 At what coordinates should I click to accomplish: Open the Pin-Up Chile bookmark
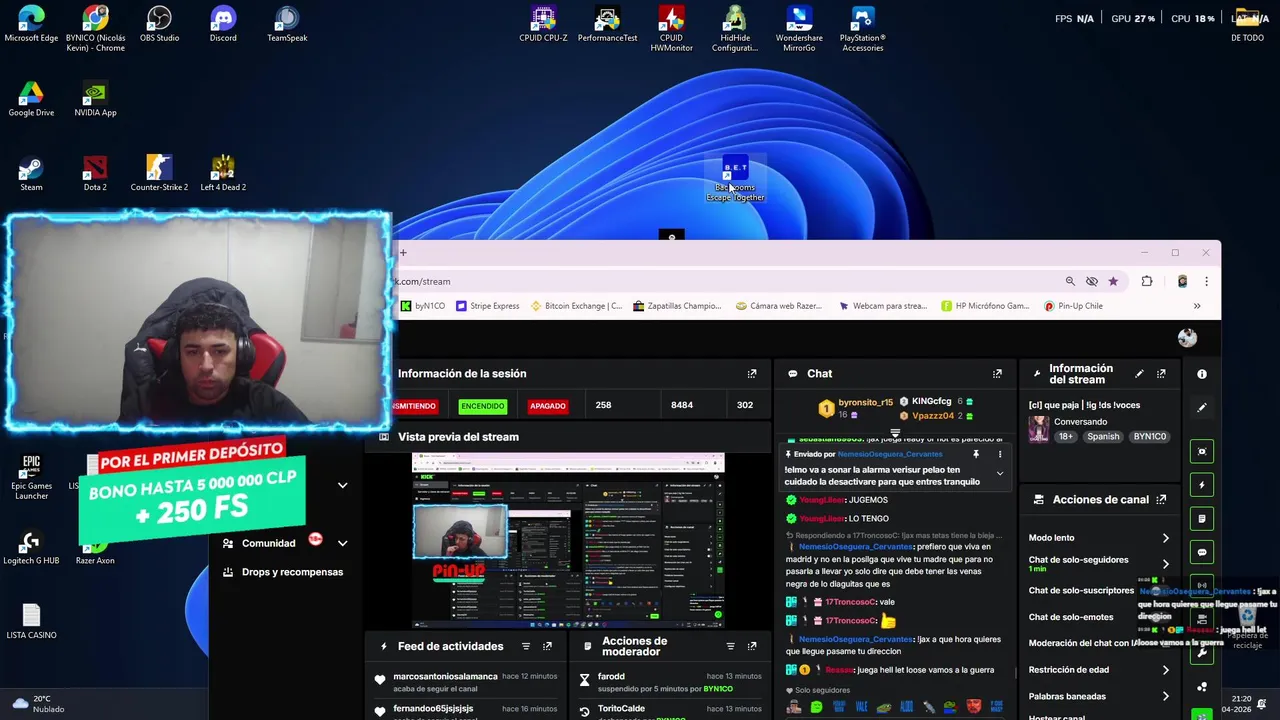point(1073,306)
